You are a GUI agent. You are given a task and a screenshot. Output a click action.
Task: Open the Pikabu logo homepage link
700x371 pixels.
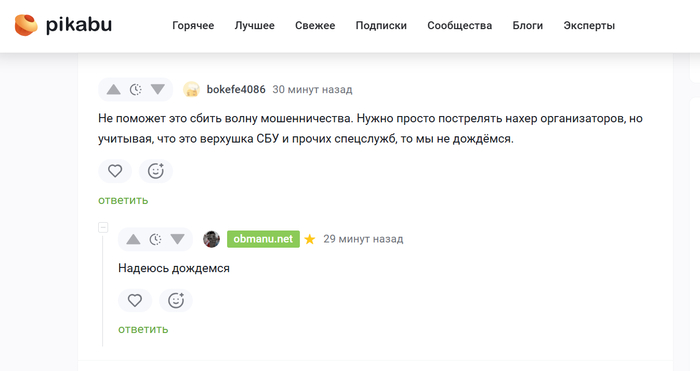tap(63, 25)
